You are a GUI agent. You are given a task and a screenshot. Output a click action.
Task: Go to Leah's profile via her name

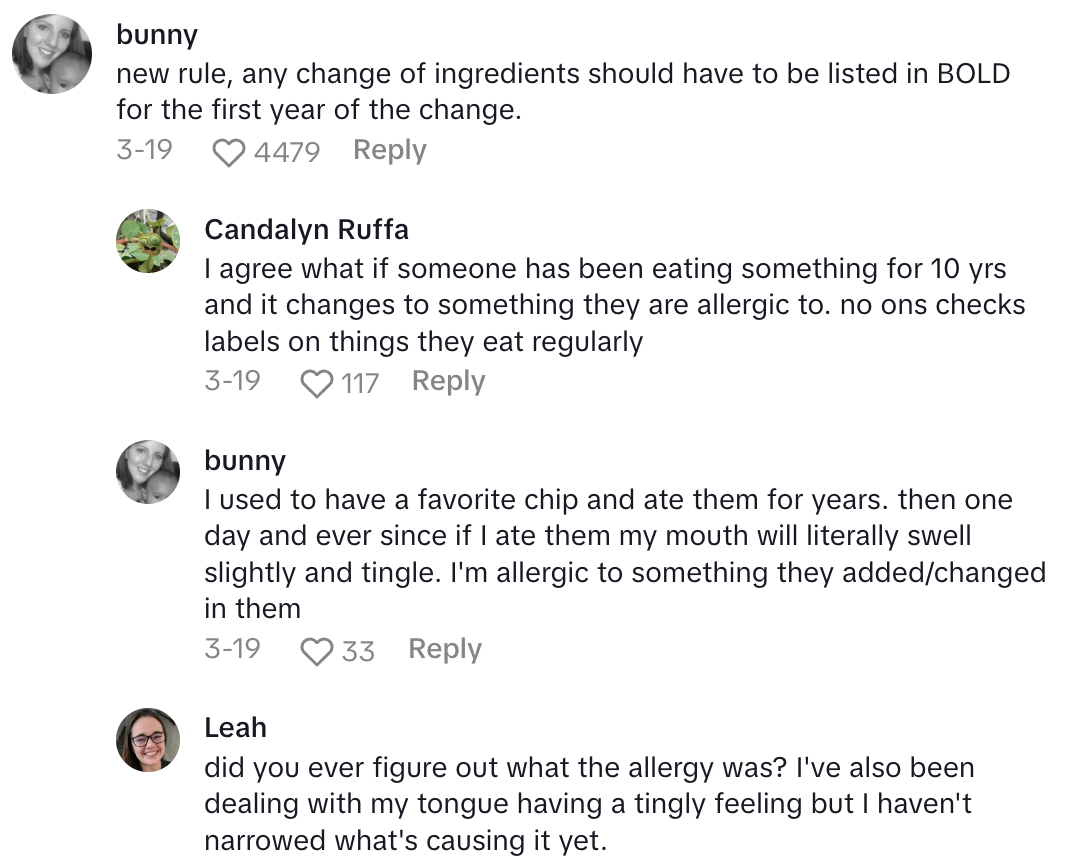point(235,727)
